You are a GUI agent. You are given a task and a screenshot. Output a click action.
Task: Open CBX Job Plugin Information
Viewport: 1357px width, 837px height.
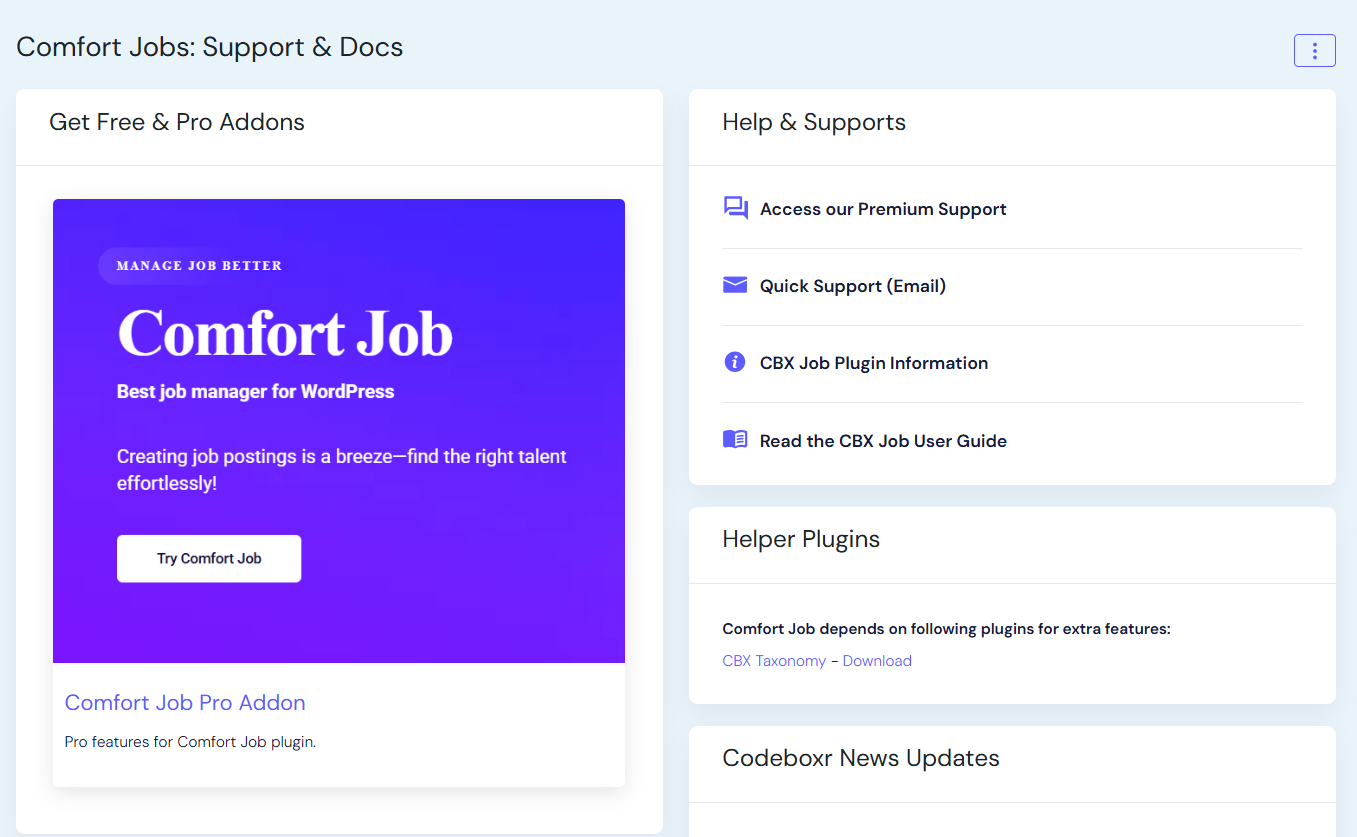click(x=873, y=363)
